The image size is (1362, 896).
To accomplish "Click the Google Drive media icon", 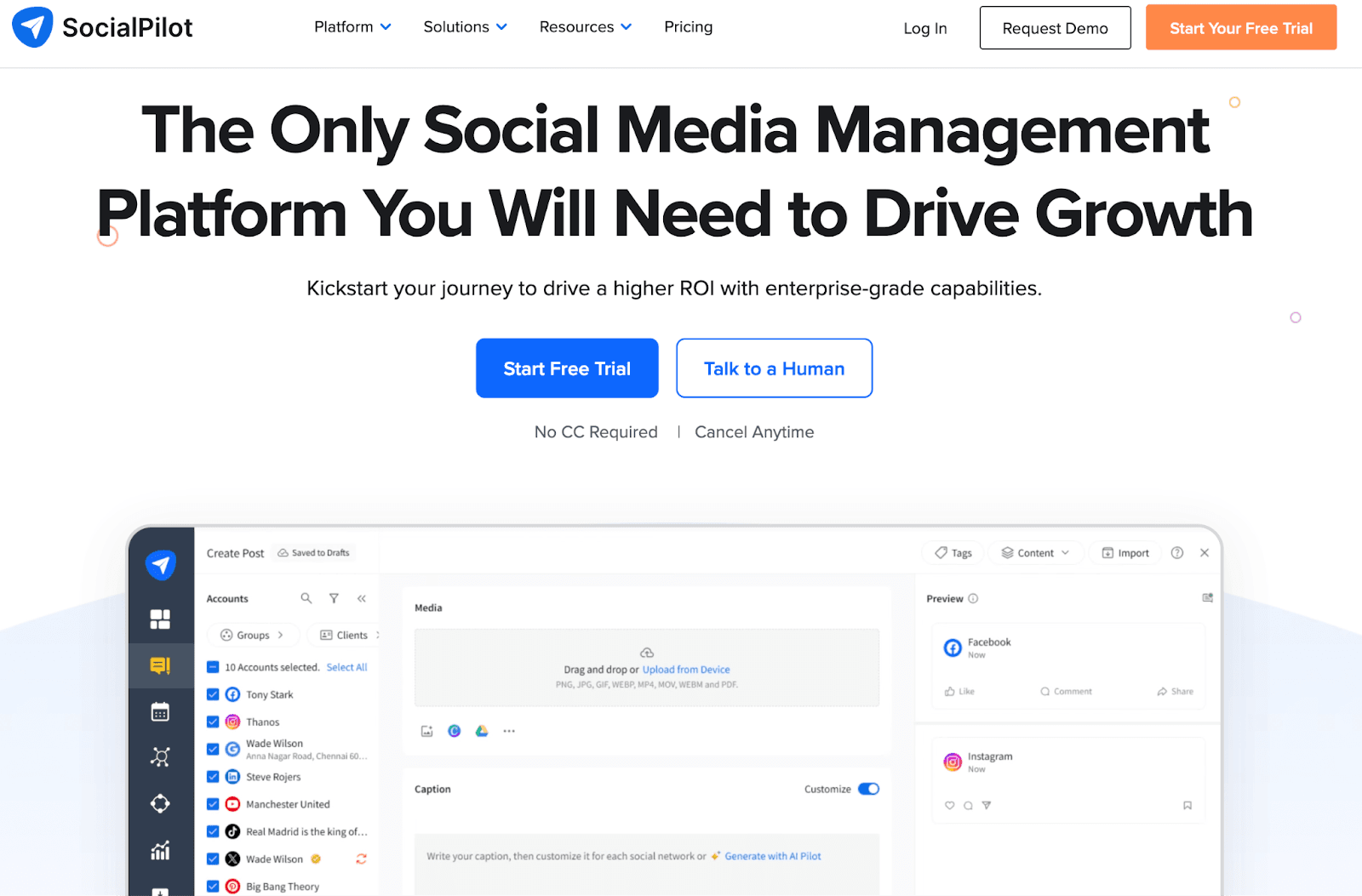I will pyautogui.click(x=482, y=731).
